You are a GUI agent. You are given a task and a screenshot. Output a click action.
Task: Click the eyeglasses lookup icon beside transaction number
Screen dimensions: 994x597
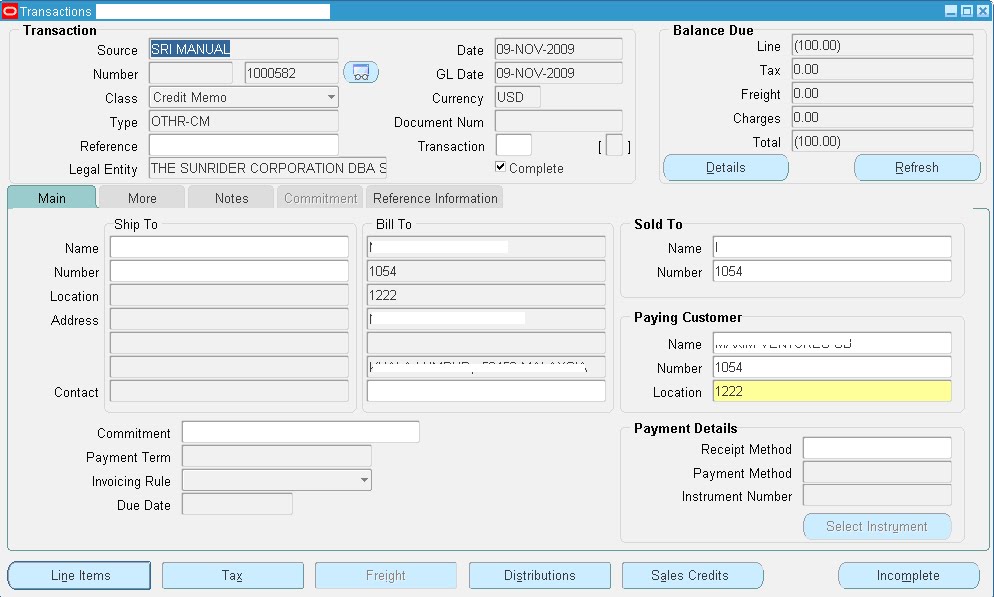[x=361, y=72]
